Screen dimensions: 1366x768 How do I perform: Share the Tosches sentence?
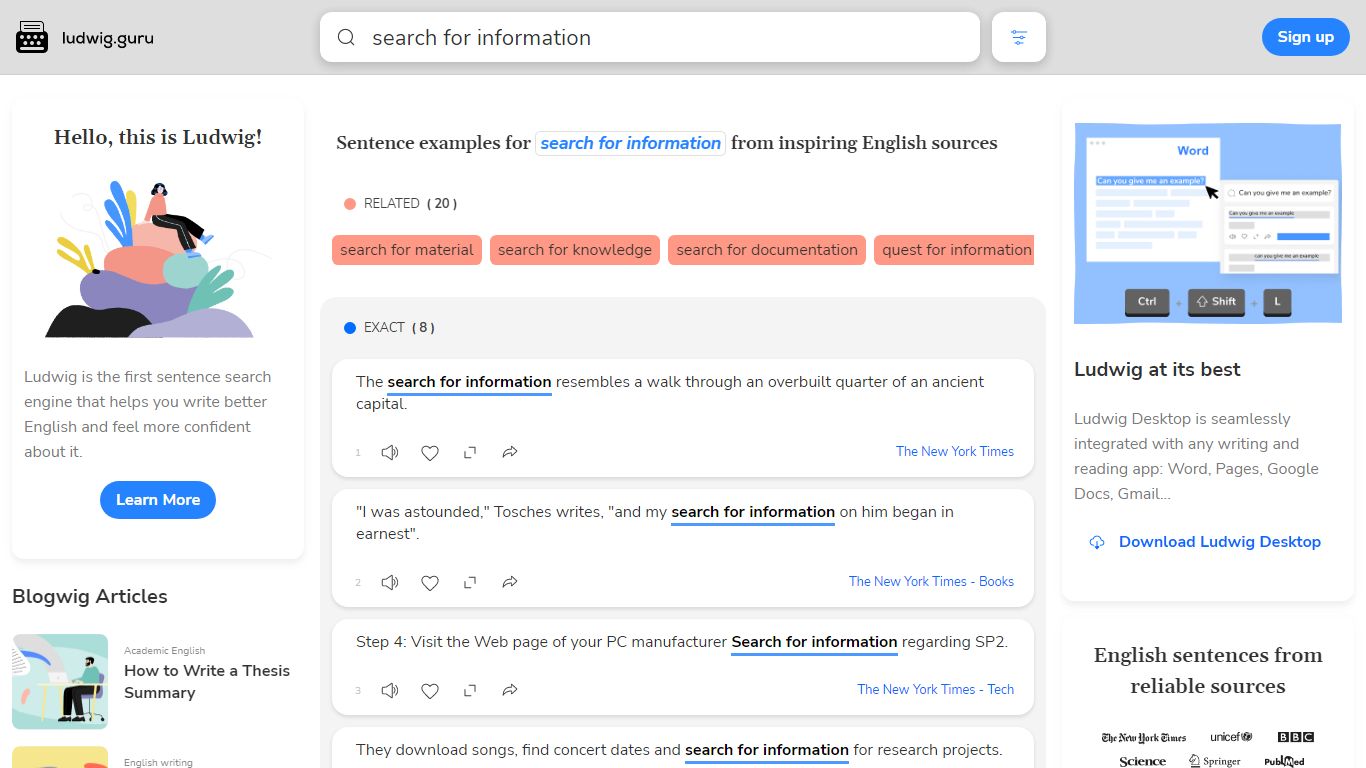click(x=510, y=583)
